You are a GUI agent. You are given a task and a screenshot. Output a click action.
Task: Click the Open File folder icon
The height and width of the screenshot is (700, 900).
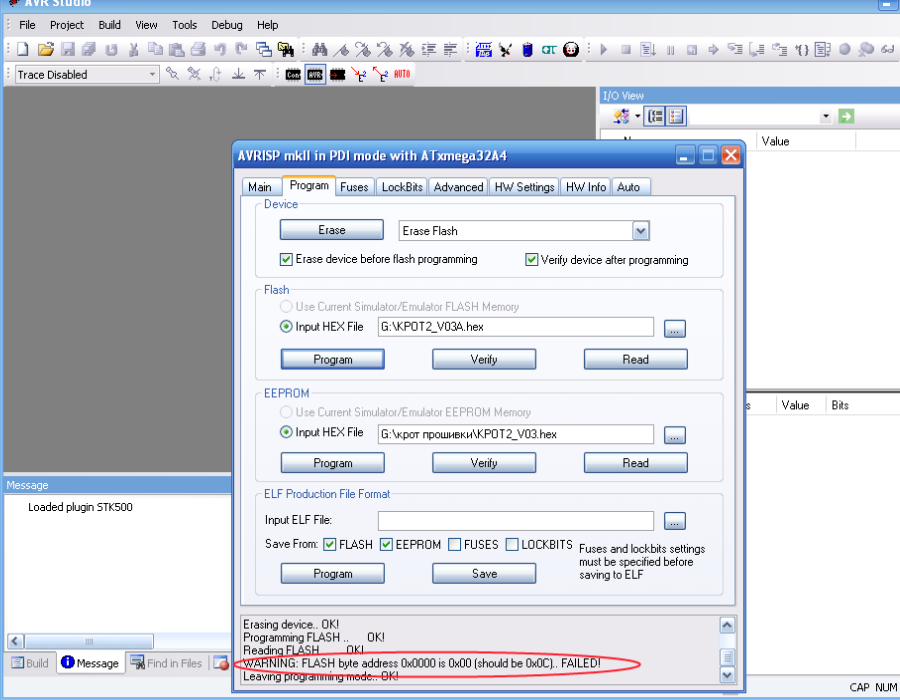pyautogui.click(x=45, y=49)
